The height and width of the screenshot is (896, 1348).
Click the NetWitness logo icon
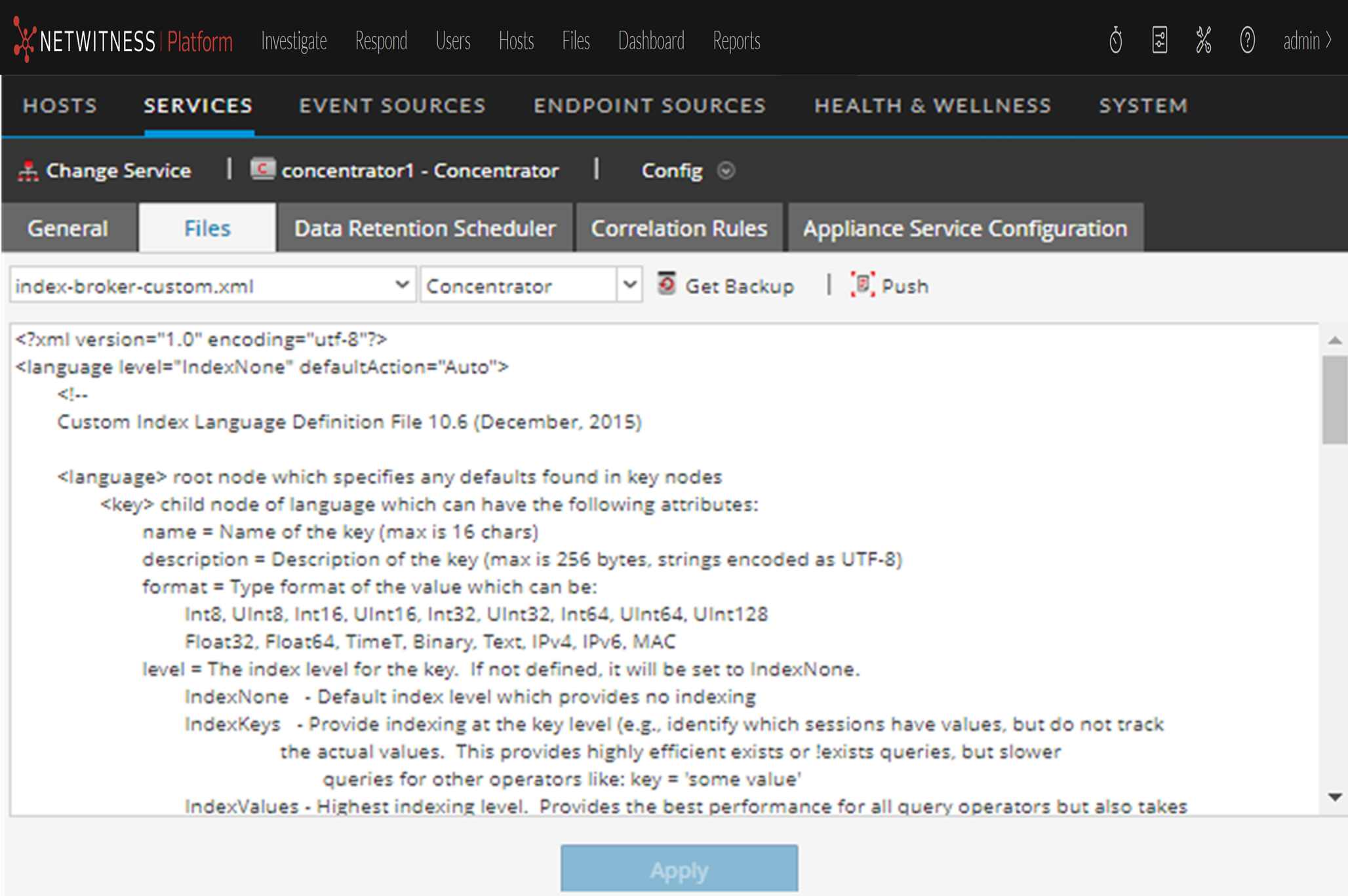24,41
